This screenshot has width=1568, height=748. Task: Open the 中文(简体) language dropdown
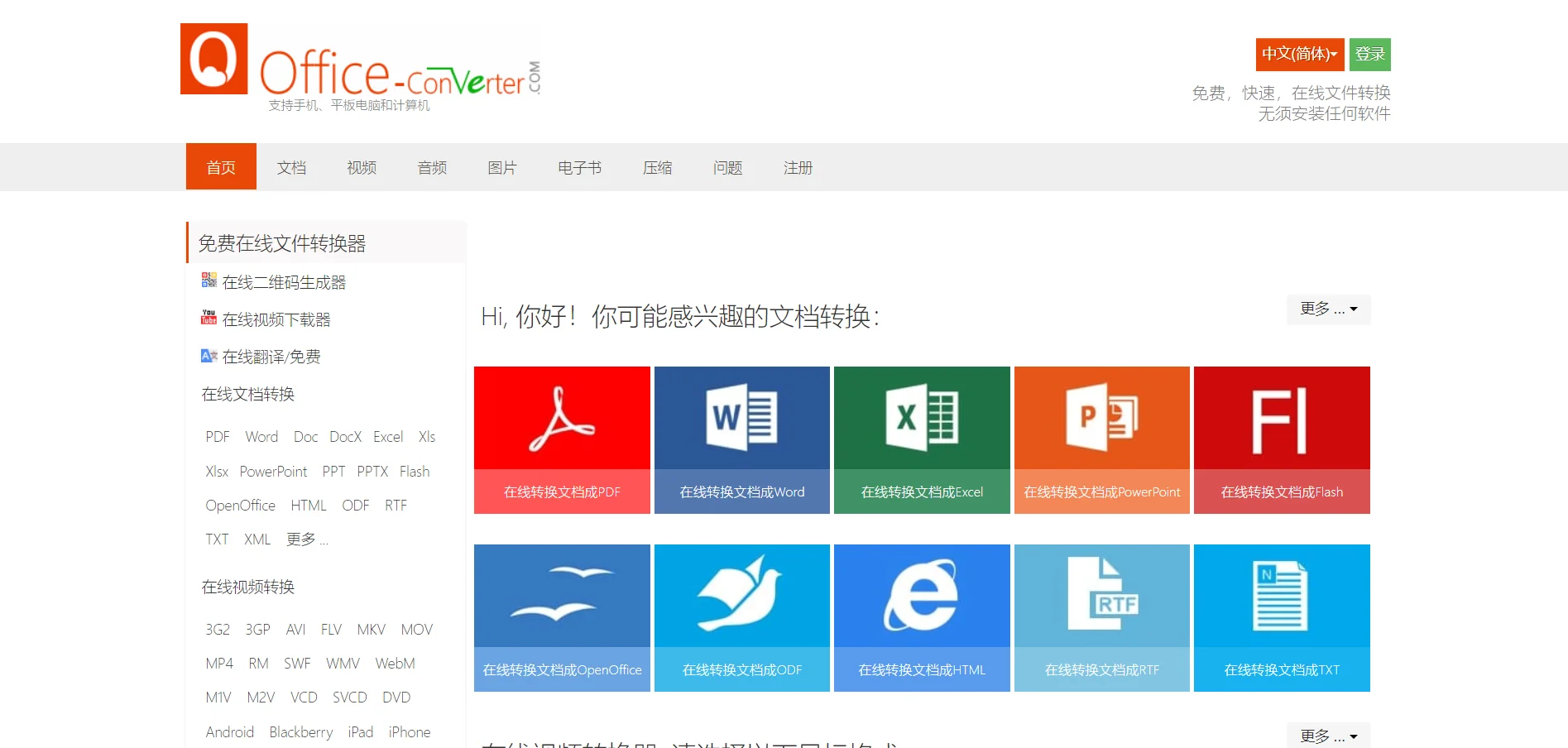pyautogui.click(x=1300, y=55)
